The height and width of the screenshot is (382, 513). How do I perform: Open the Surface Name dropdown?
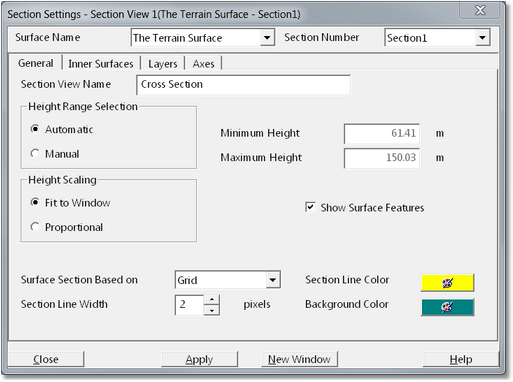pos(267,38)
